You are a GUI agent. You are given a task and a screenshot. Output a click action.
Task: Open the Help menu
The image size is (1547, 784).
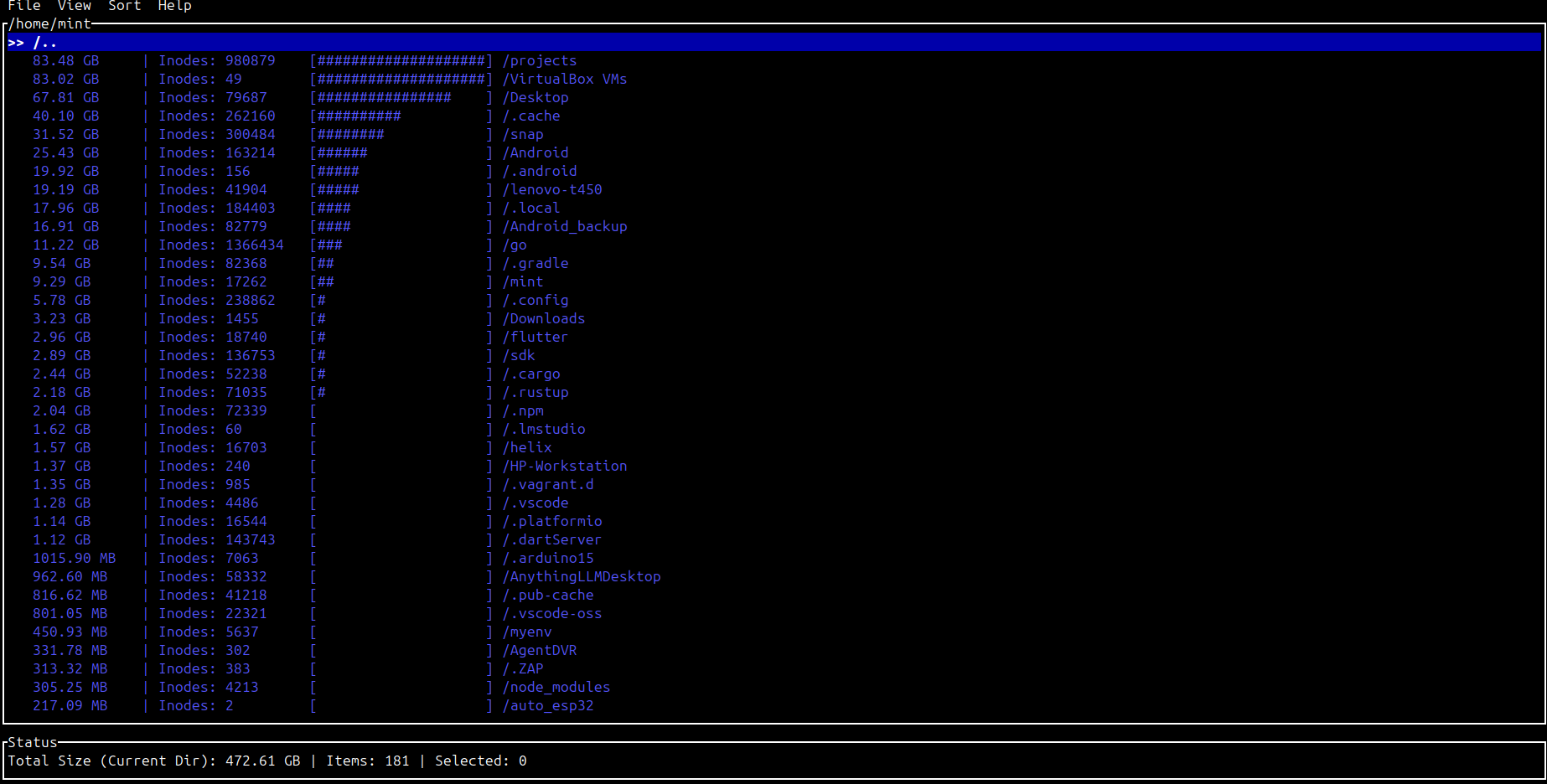[x=174, y=6]
